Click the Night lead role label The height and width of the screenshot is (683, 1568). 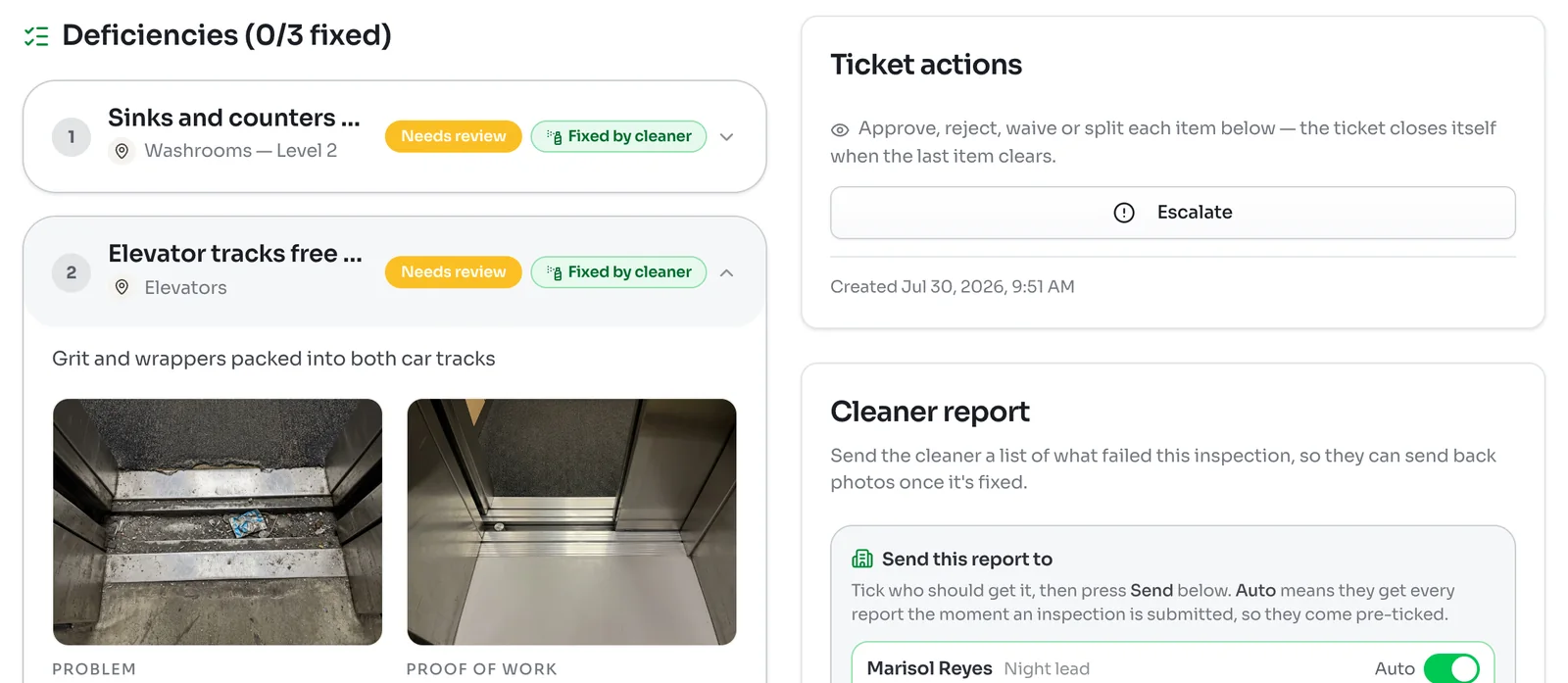coord(1047,668)
